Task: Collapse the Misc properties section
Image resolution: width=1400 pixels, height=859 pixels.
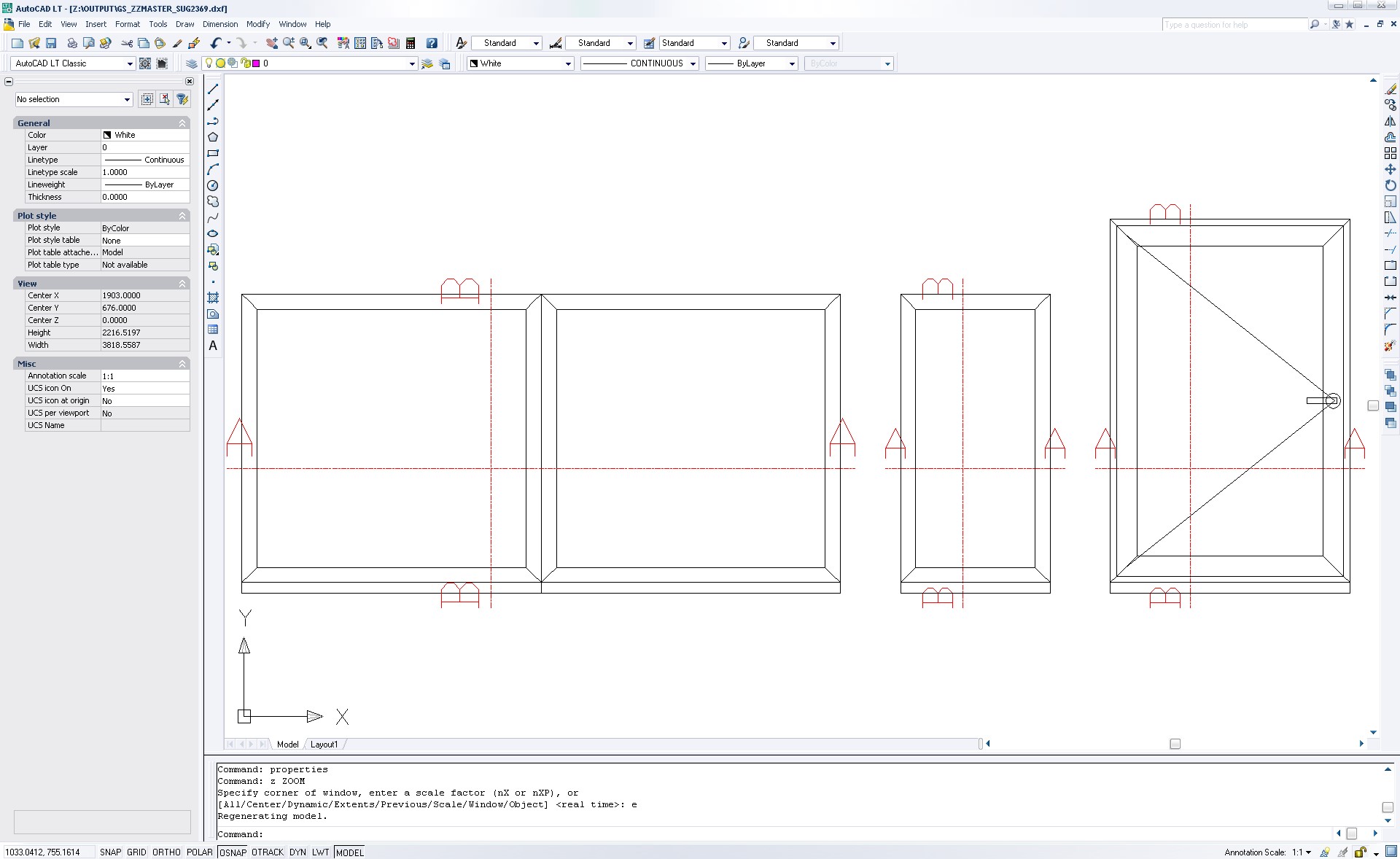Action: [x=182, y=364]
